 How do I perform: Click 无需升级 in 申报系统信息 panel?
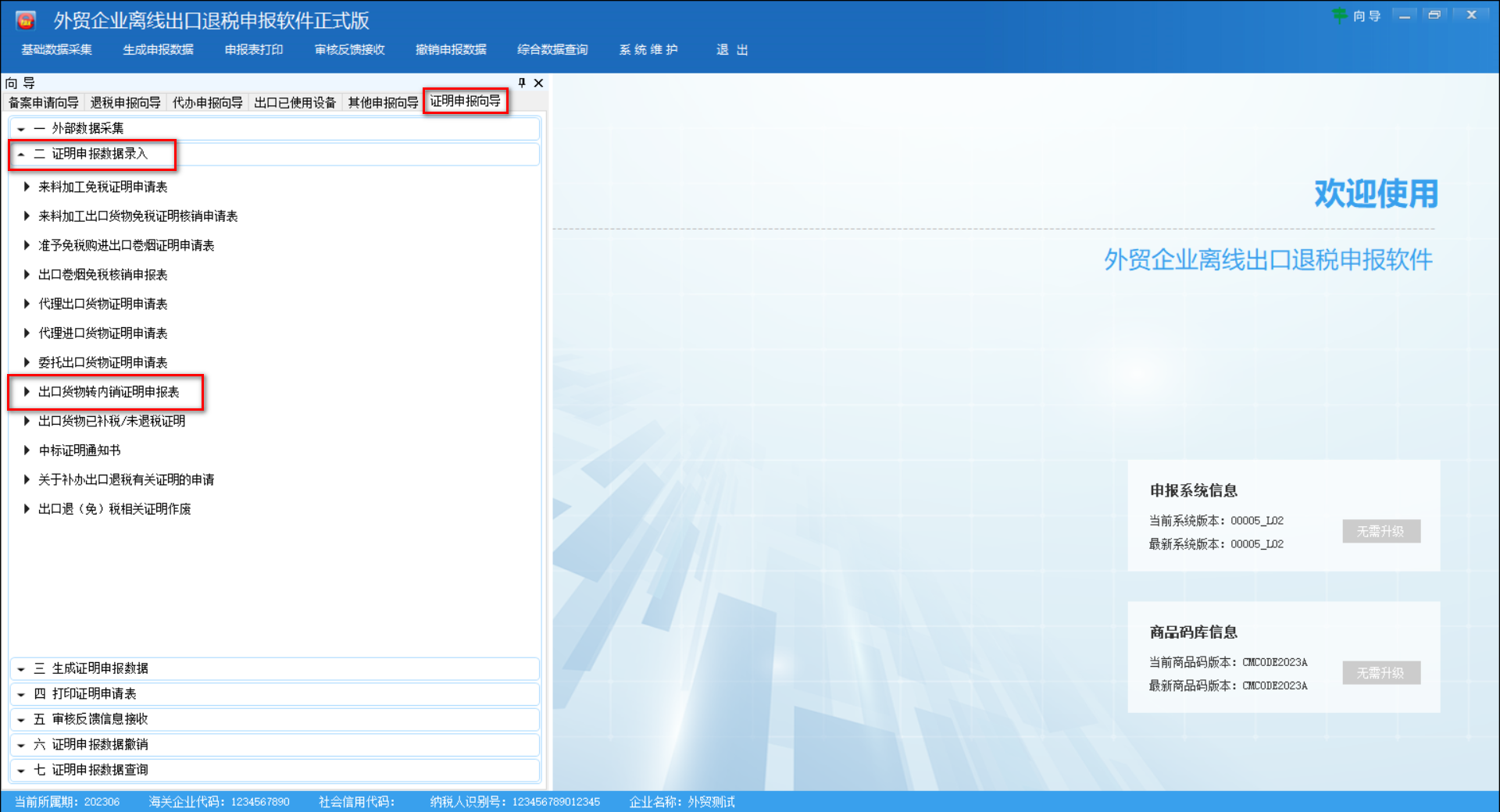1381,531
